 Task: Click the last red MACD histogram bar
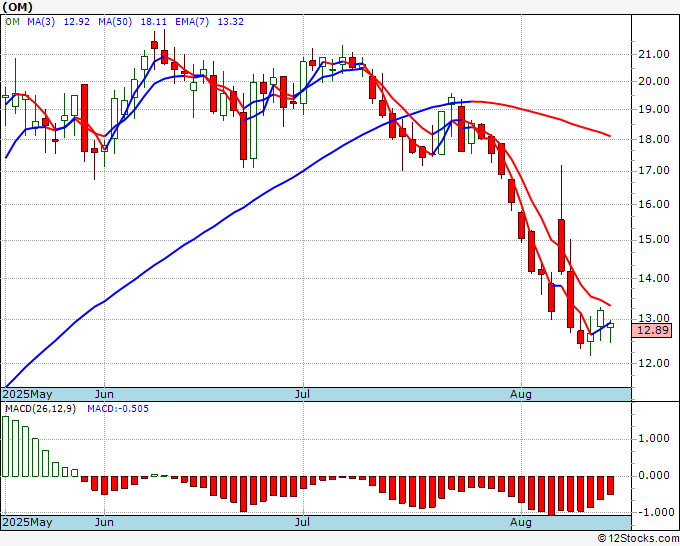pos(611,485)
